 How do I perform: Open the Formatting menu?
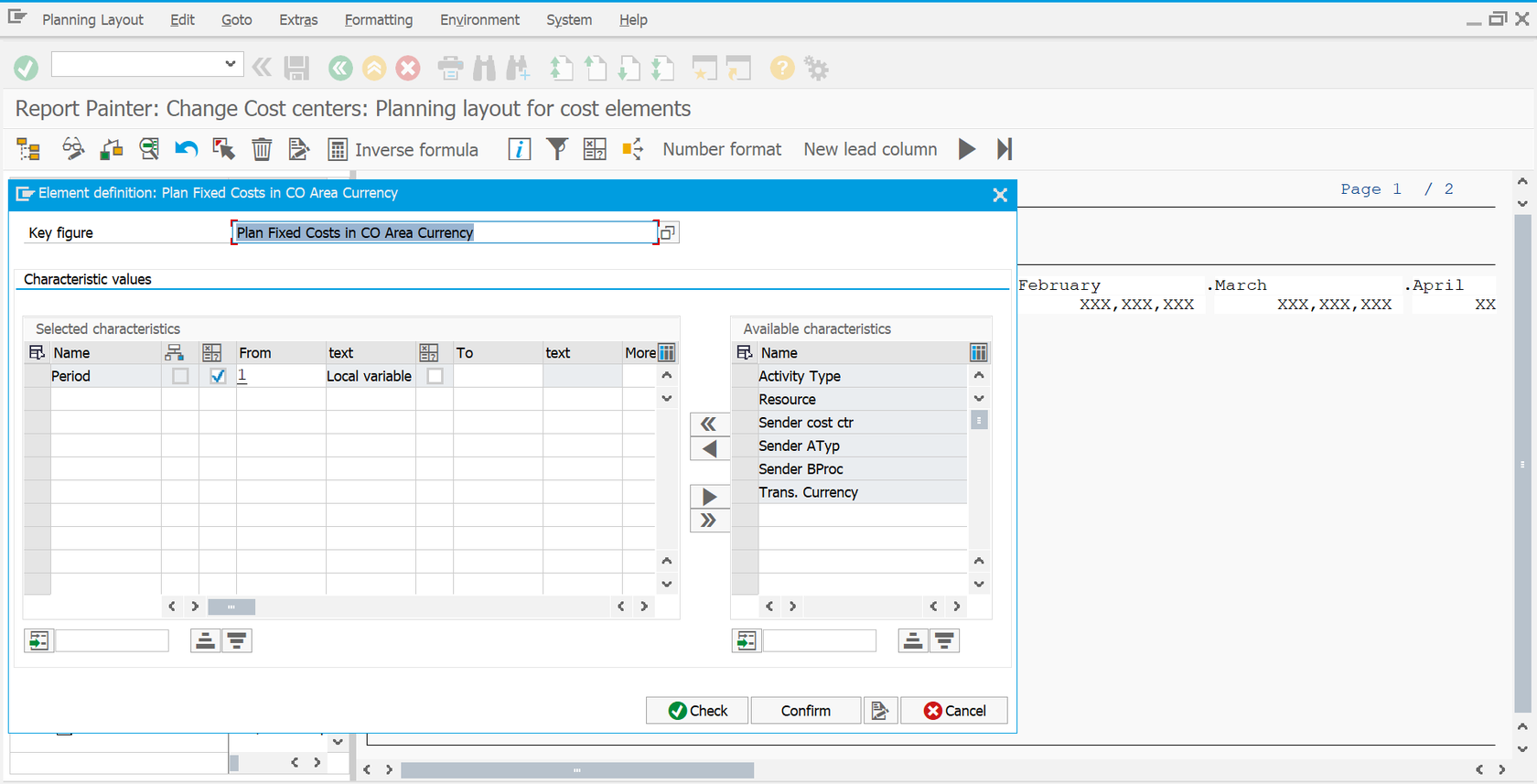click(378, 19)
